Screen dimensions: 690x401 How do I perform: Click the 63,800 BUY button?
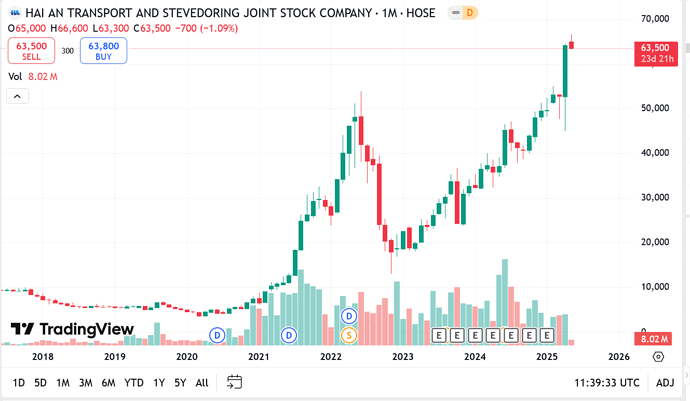(103, 51)
